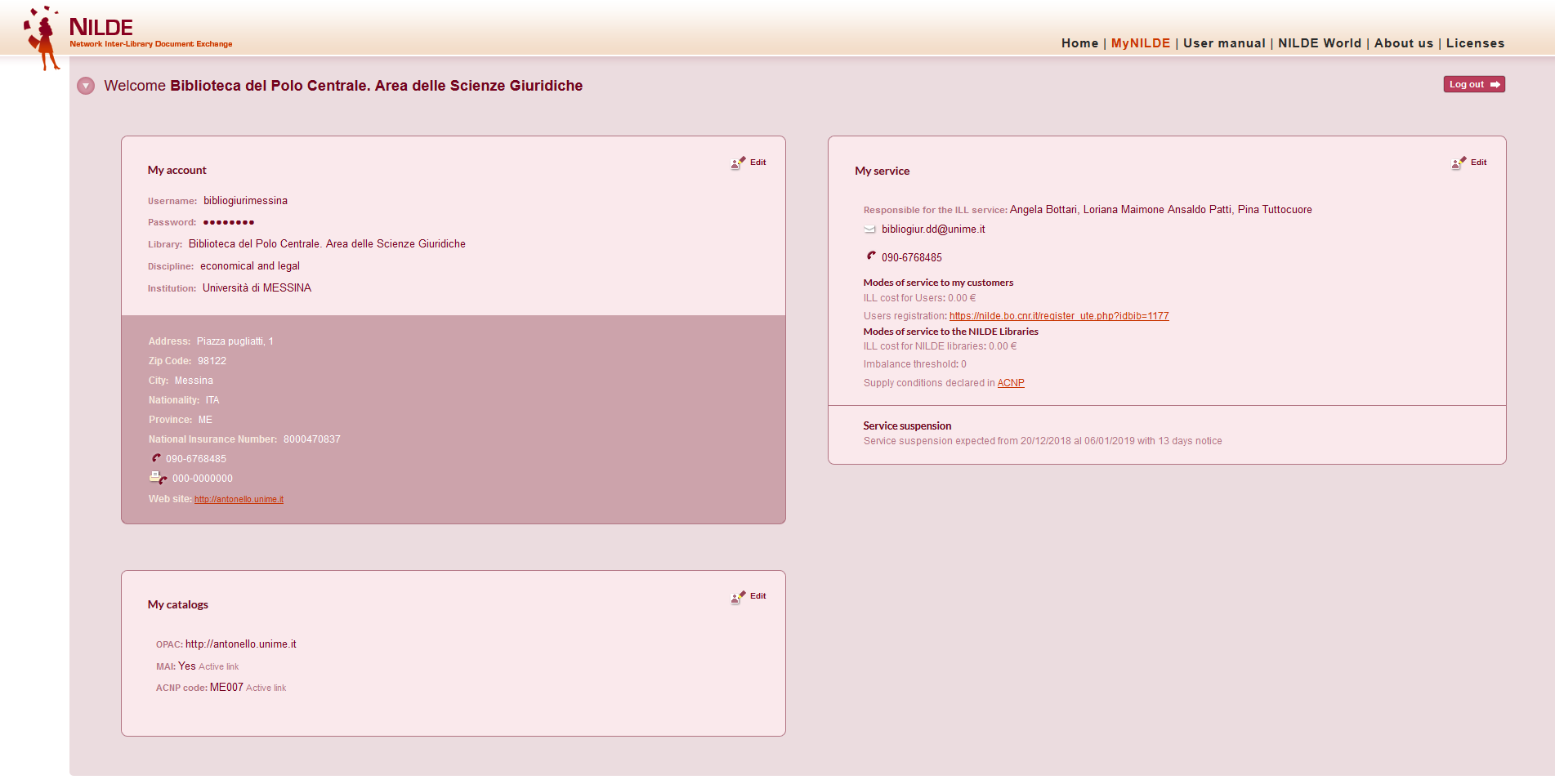Click the My account heading
Screen dimensions: 1555x784
pyautogui.click(x=177, y=171)
